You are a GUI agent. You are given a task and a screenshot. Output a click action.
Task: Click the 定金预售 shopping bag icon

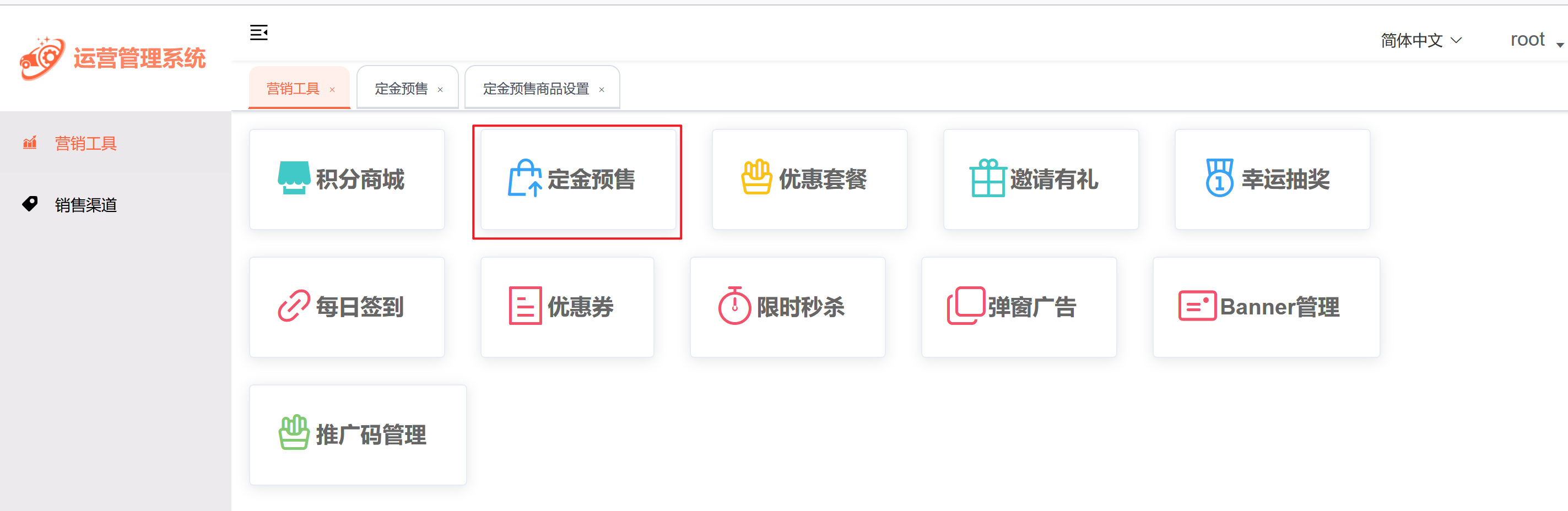[524, 178]
